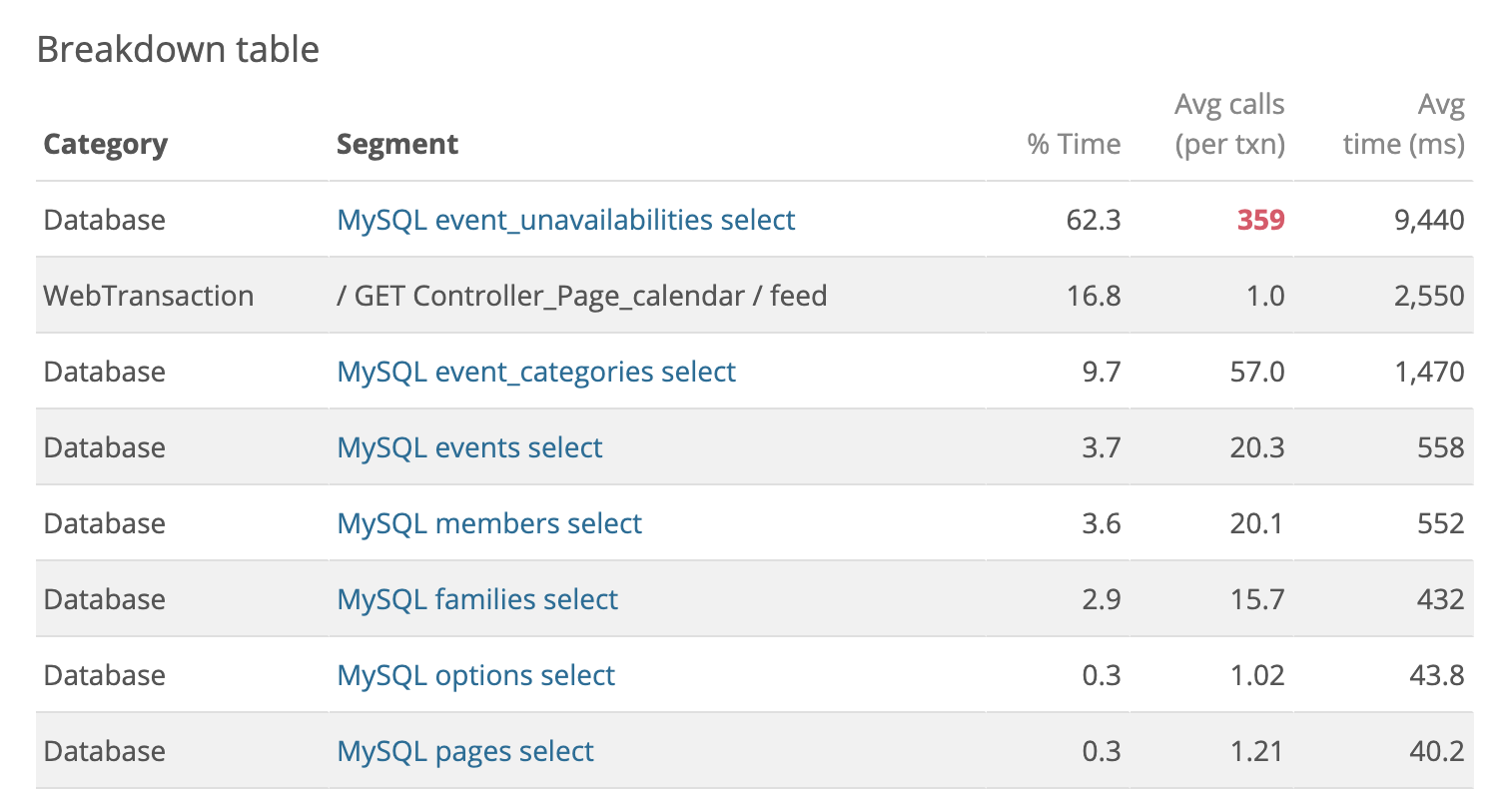
Task: Select the 20.1 avg calls value
Action: (1257, 523)
